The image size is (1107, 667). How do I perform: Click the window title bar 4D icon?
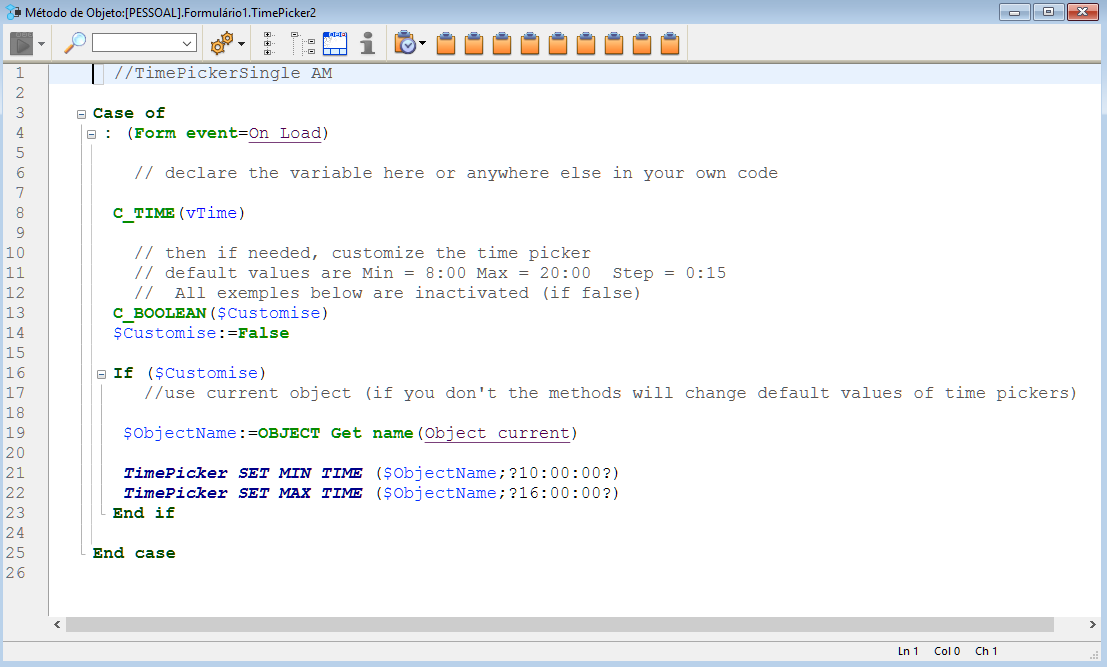[13, 12]
